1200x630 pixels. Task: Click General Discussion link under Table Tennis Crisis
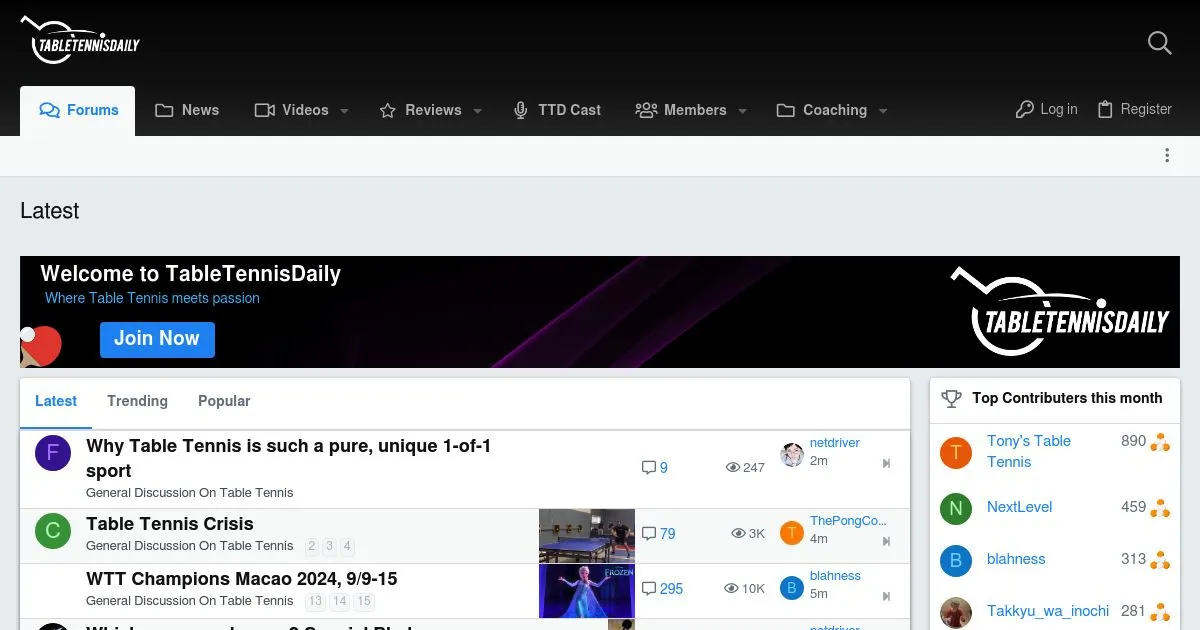tap(190, 546)
